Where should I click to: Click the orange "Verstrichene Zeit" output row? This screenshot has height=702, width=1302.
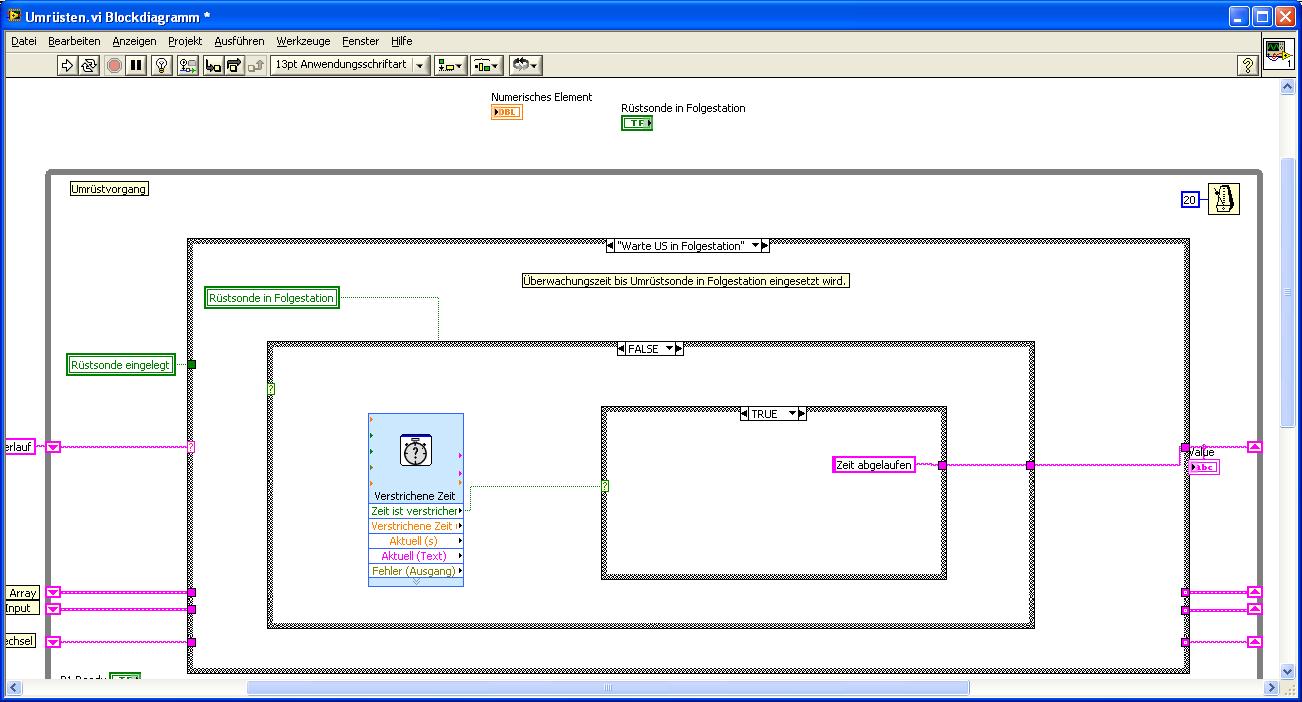[416, 526]
